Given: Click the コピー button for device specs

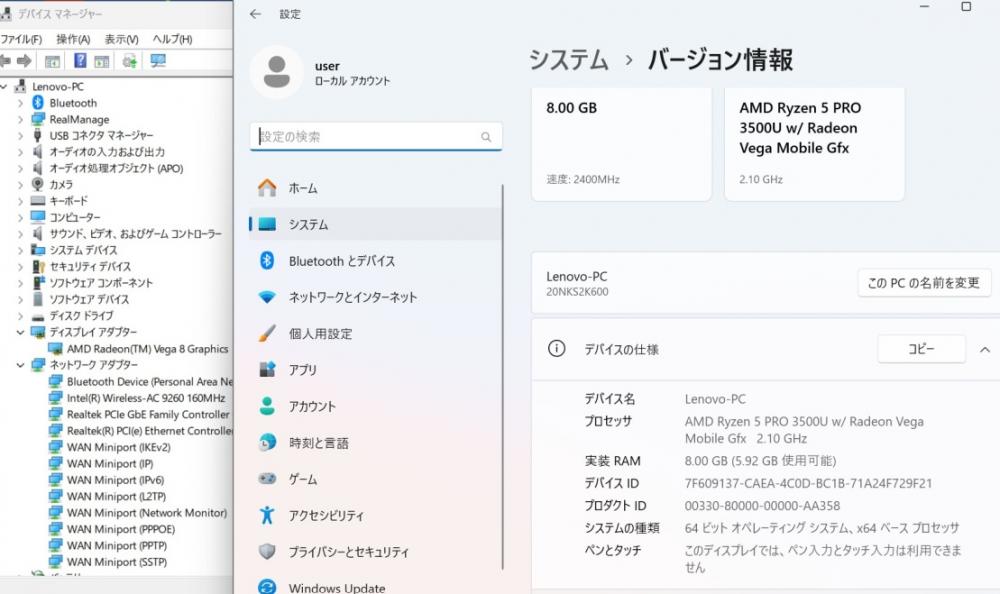Looking at the screenshot, I should pos(922,349).
